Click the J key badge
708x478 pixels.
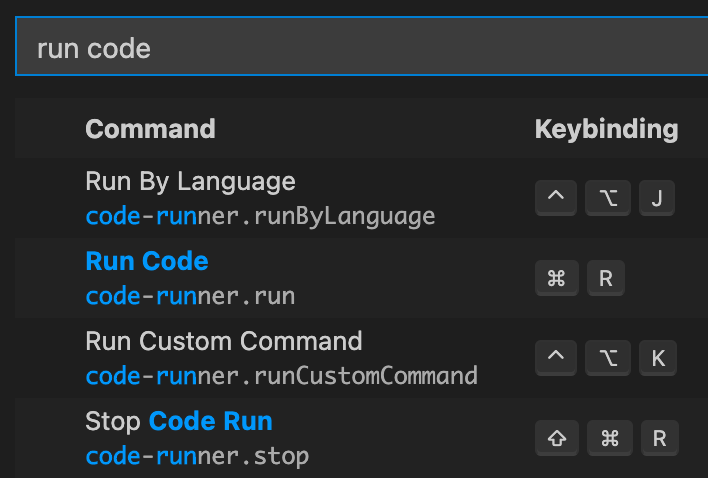tap(657, 198)
